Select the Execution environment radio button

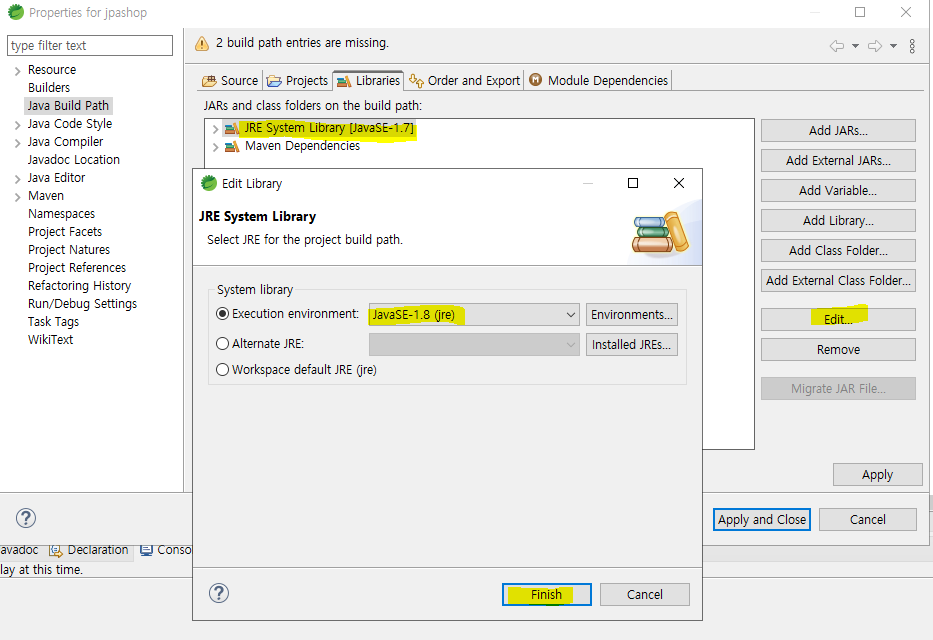223,313
